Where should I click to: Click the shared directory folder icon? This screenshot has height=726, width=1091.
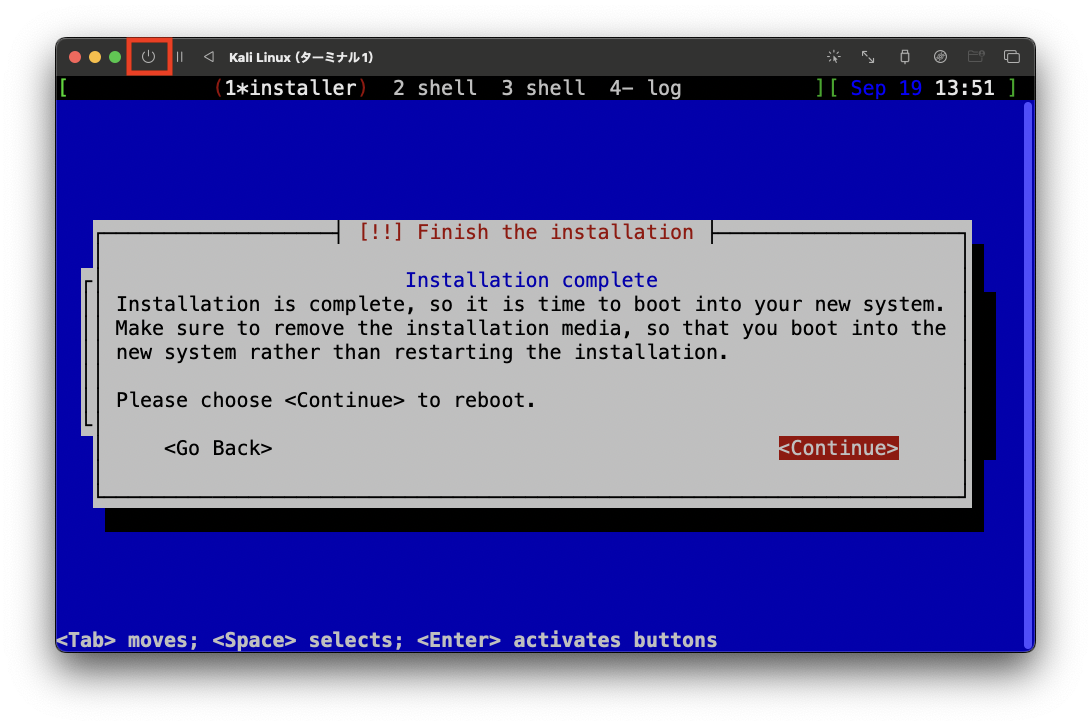point(976,57)
